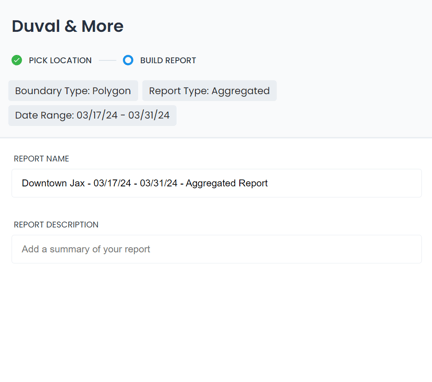432x382 pixels.
Task: Select the BUILD REPORT step label
Action: pyautogui.click(x=168, y=60)
